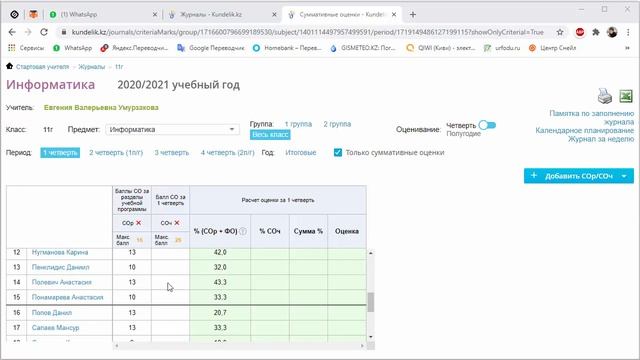Uncheck Только суммативные оценки checkbox

(x=338, y=152)
